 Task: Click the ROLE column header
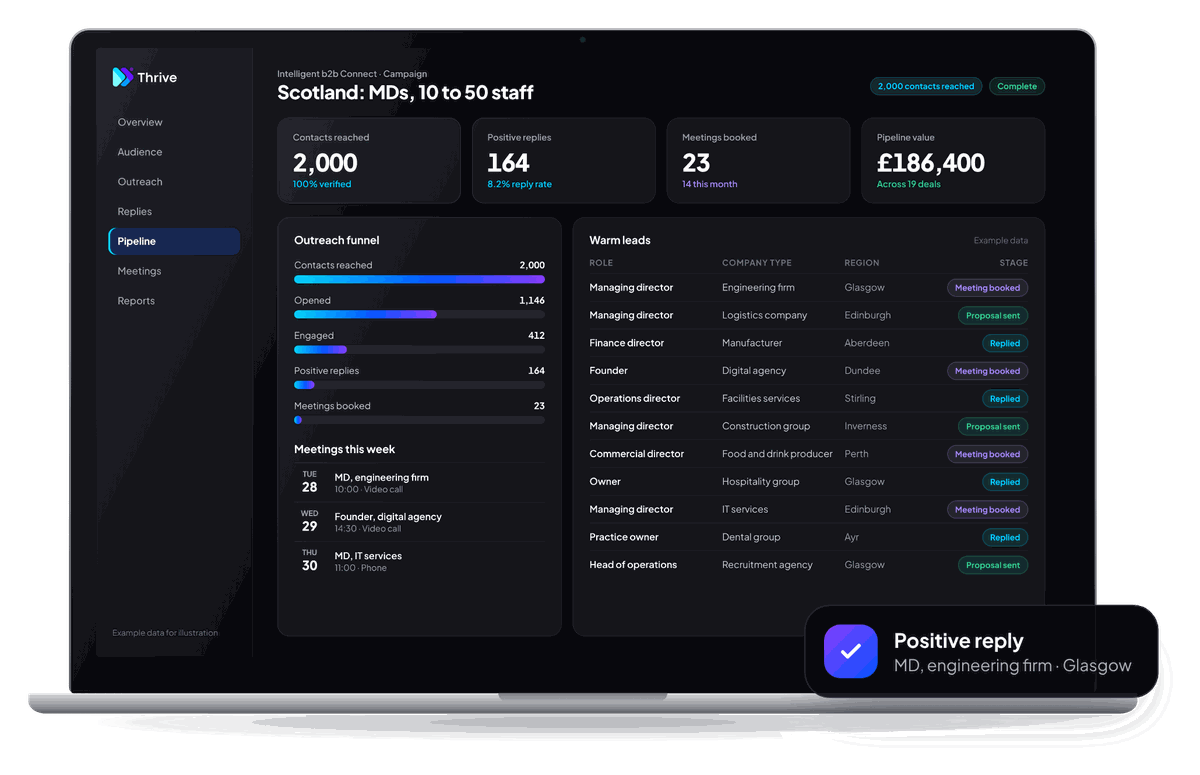coord(601,263)
